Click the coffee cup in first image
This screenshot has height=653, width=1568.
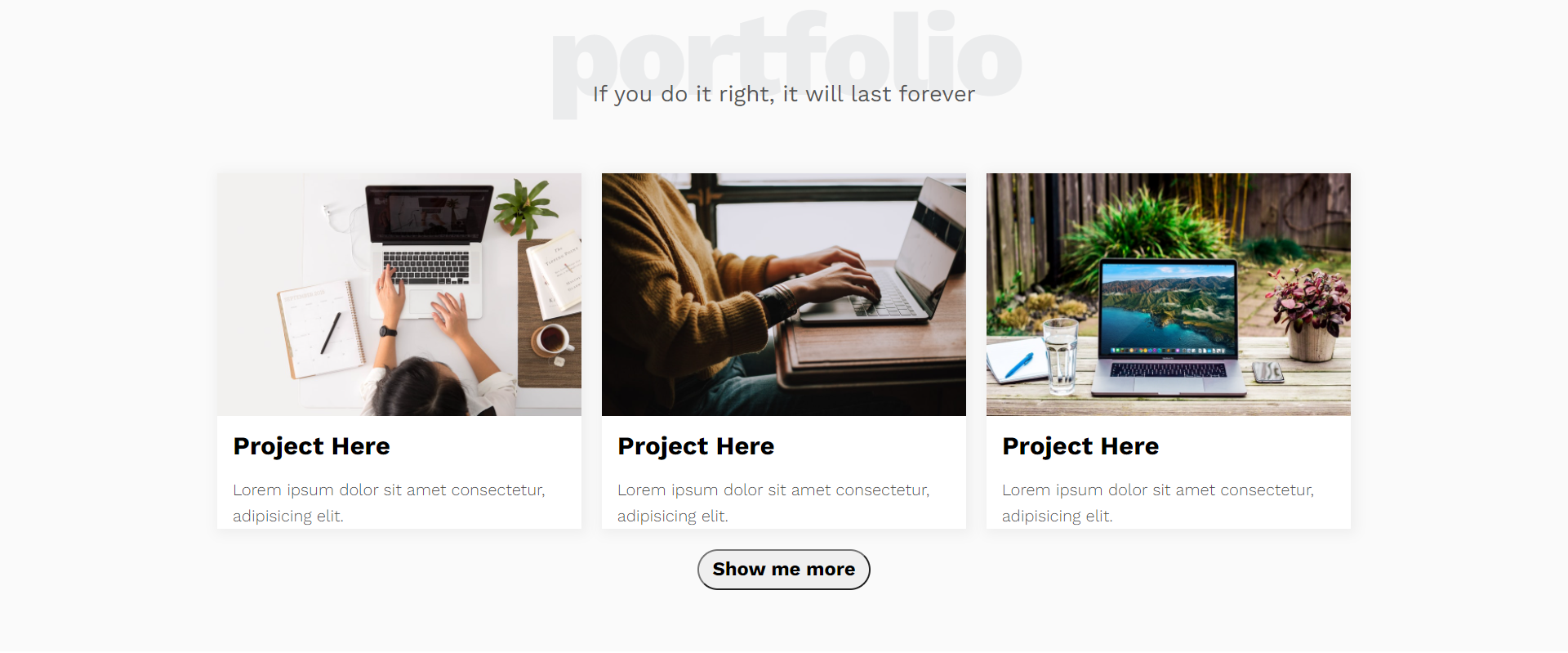tap(553, 338)
